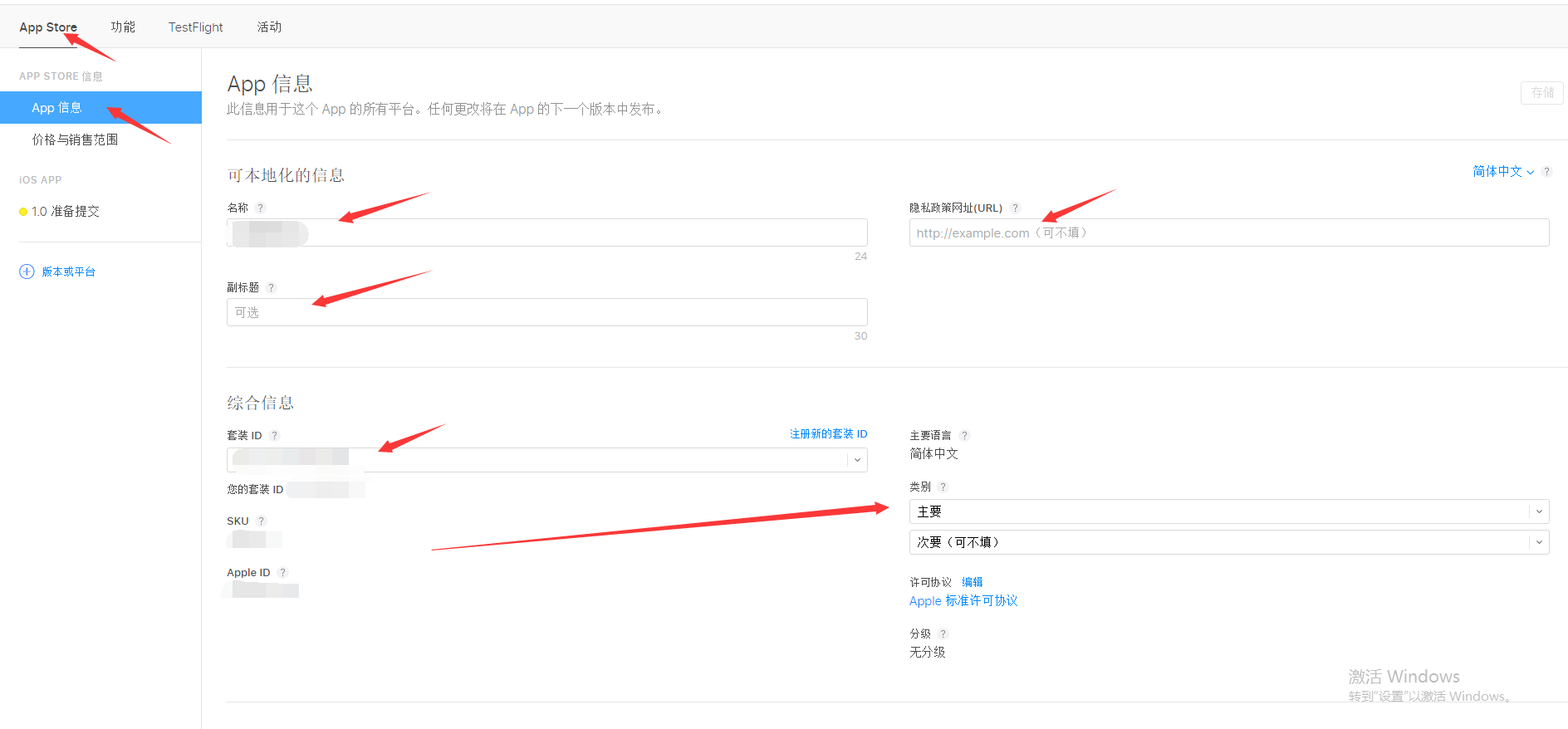This screenshot has width=1568, height=729.
Task: Click the plus icon for 版本或平台
Action: (x=27, y=272)
